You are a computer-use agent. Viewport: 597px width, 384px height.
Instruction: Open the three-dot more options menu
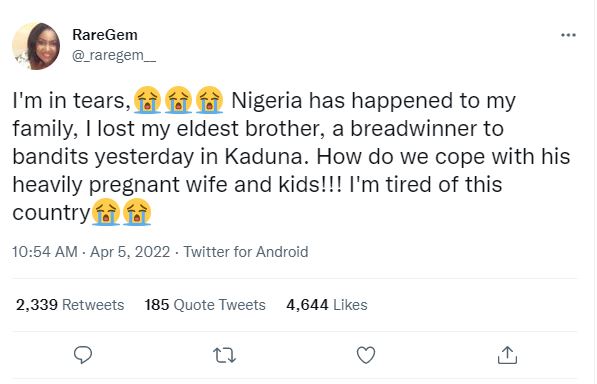click(568, 35)
